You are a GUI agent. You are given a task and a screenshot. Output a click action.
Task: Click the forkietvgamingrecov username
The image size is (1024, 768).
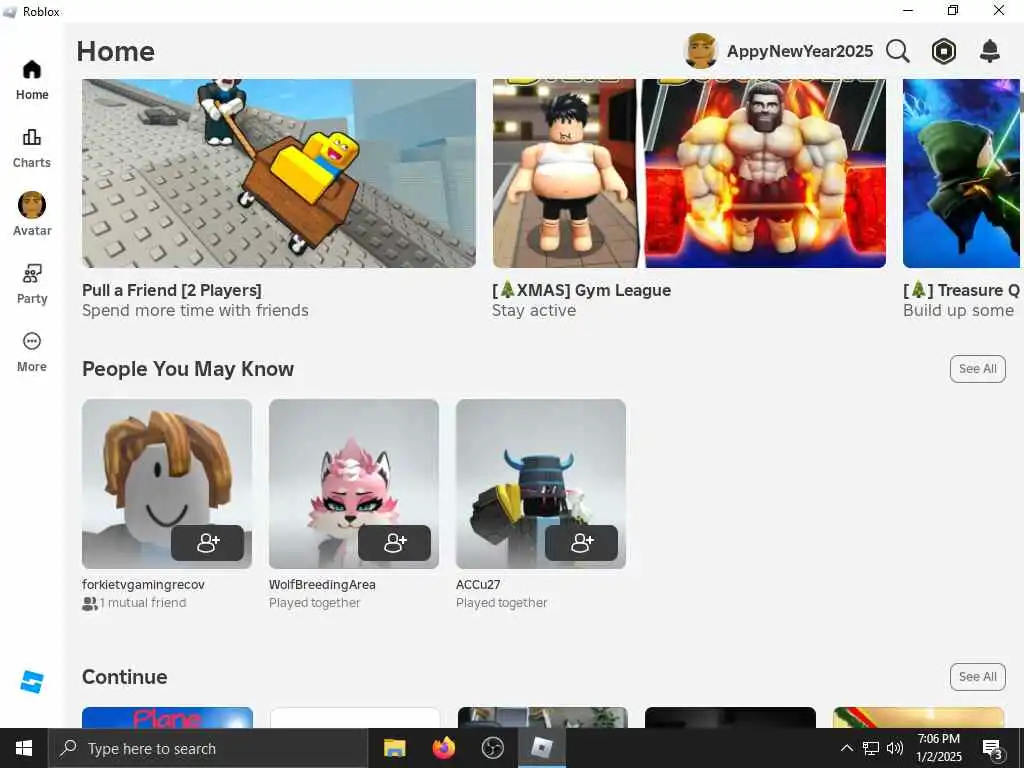(x=144, y=584)
